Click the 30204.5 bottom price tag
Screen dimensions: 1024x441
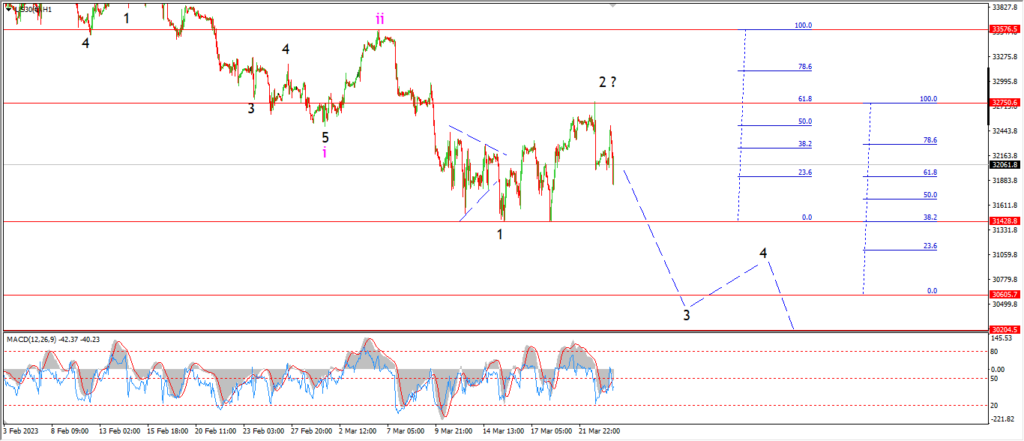[1006, 330]
